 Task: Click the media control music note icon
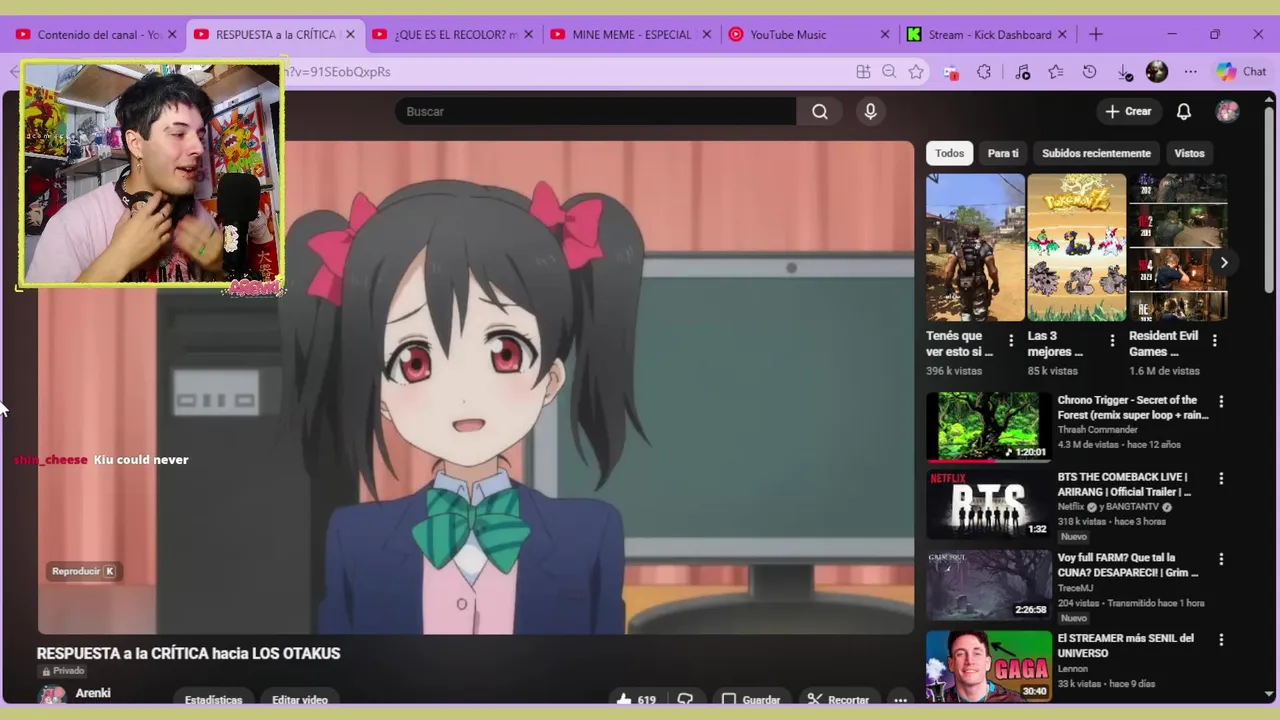(x=1022, y=72)
